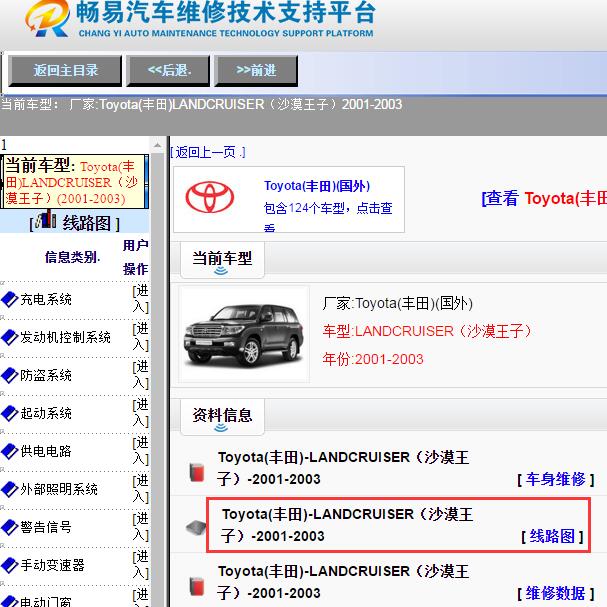Select the 手动变速器 entry
This screenshot has height=607, width=607.
point(52,565)
